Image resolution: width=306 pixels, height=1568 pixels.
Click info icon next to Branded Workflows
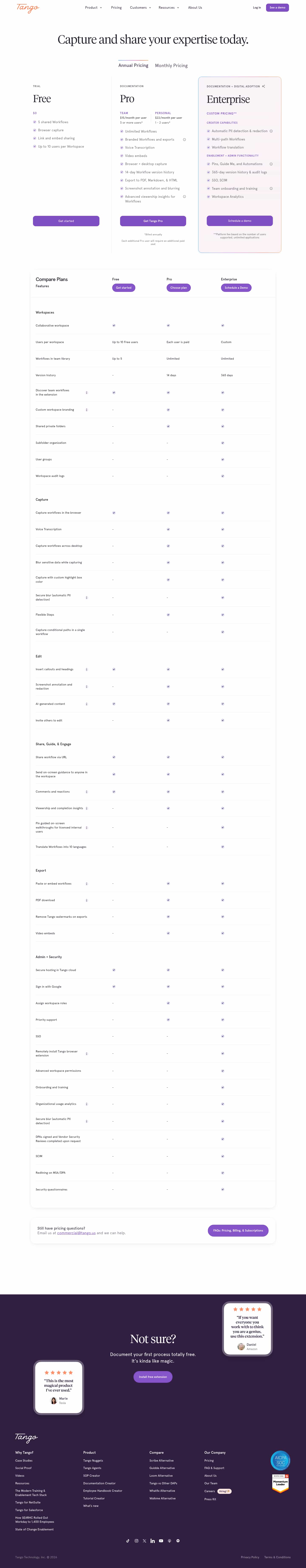point(184,139)
